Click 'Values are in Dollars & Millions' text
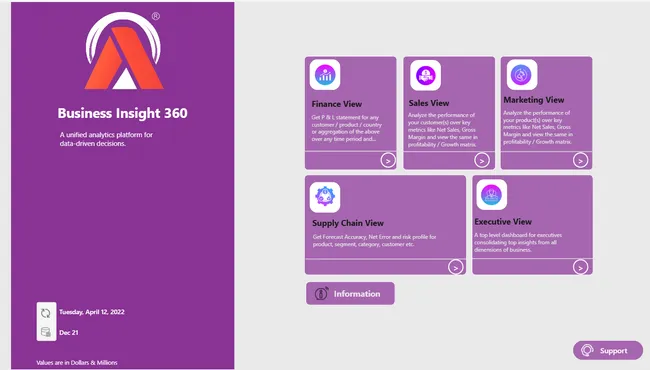This screenshot has width=650, height=370. click(x=77, y=363)
